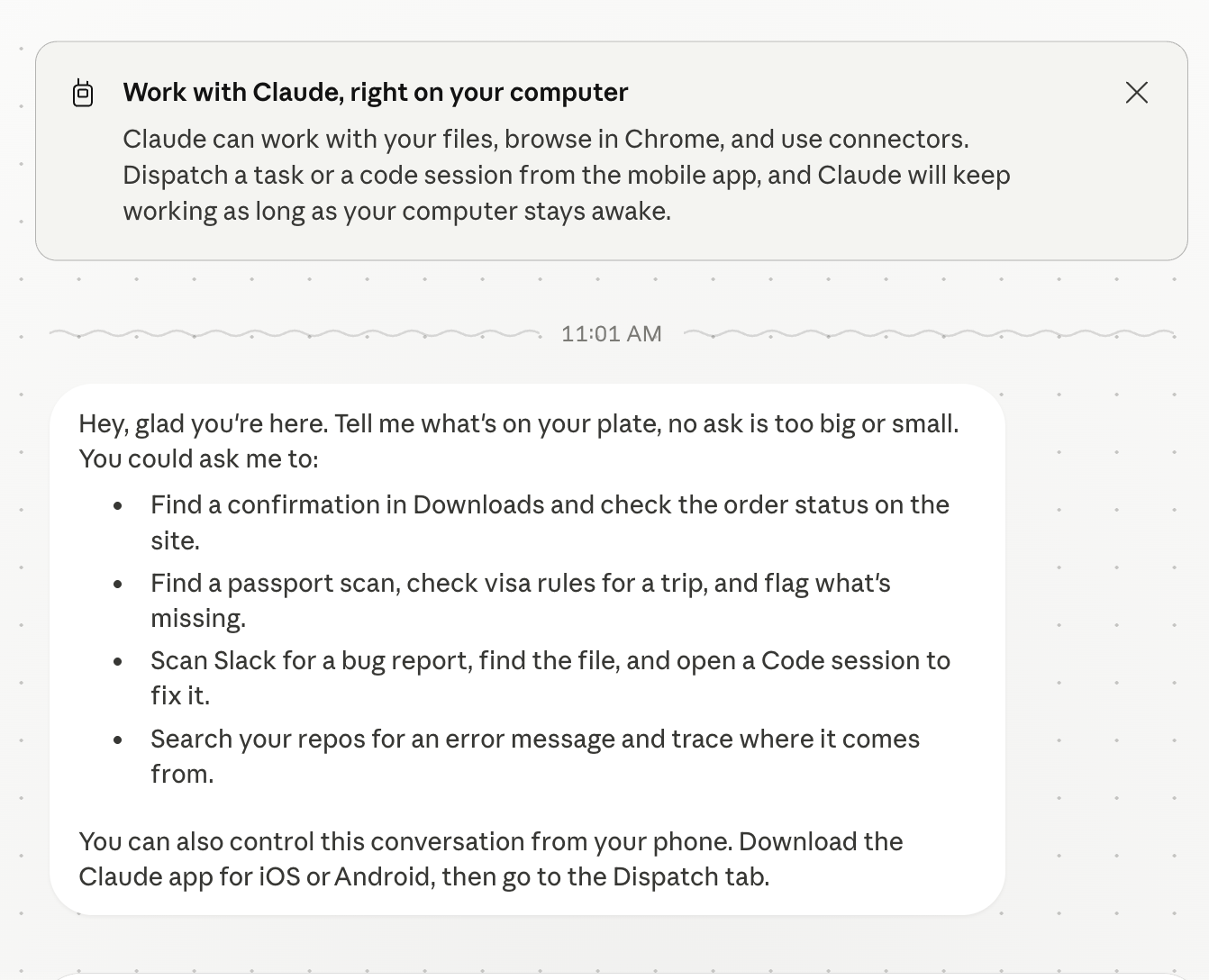Click the 'Work with Claude, right on your computer' heading
Screen dimensions: 1209x980
[376, 92]
